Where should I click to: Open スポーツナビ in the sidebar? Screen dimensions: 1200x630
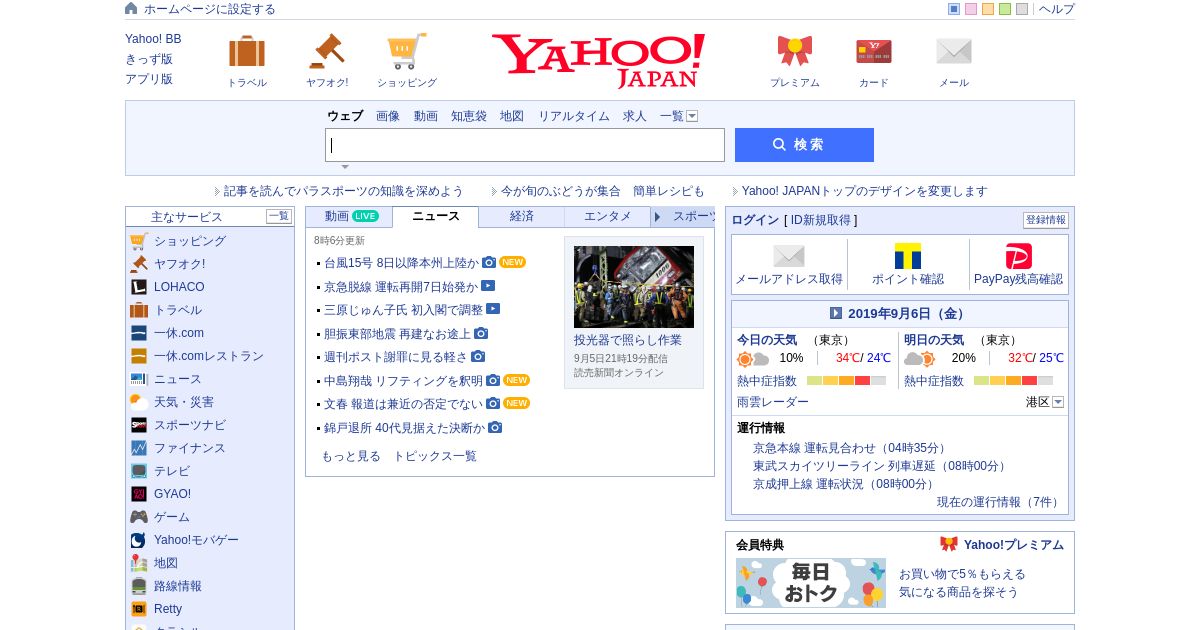190,425
